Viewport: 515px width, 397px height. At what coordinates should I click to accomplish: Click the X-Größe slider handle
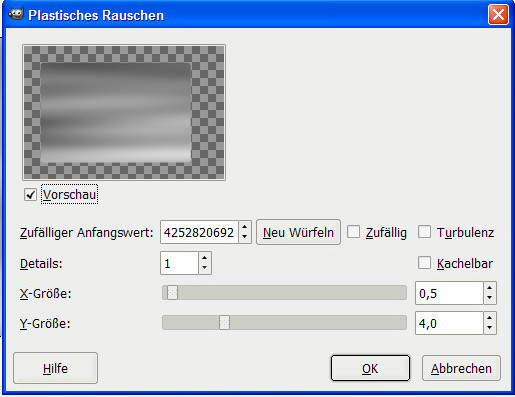coord(172,293)
